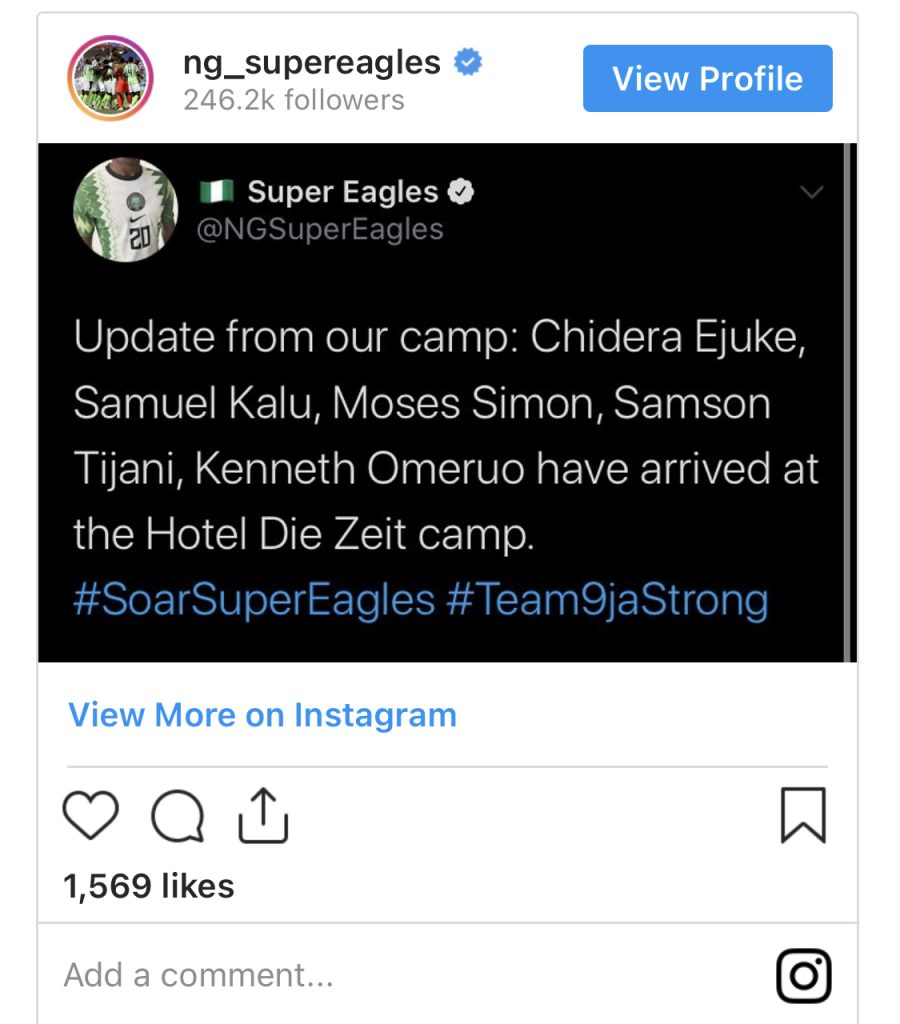Click the 246.2k followers count
This screenshot has height=1024, width=900.
click(293, 100)
